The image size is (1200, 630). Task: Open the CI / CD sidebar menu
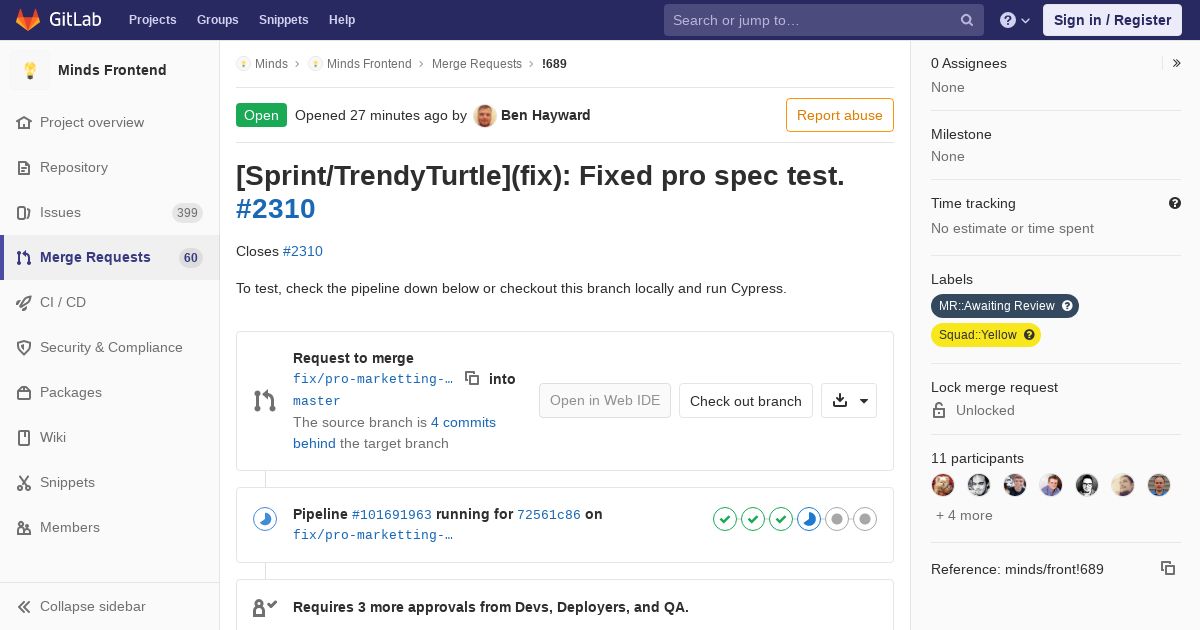click(110, 302)
